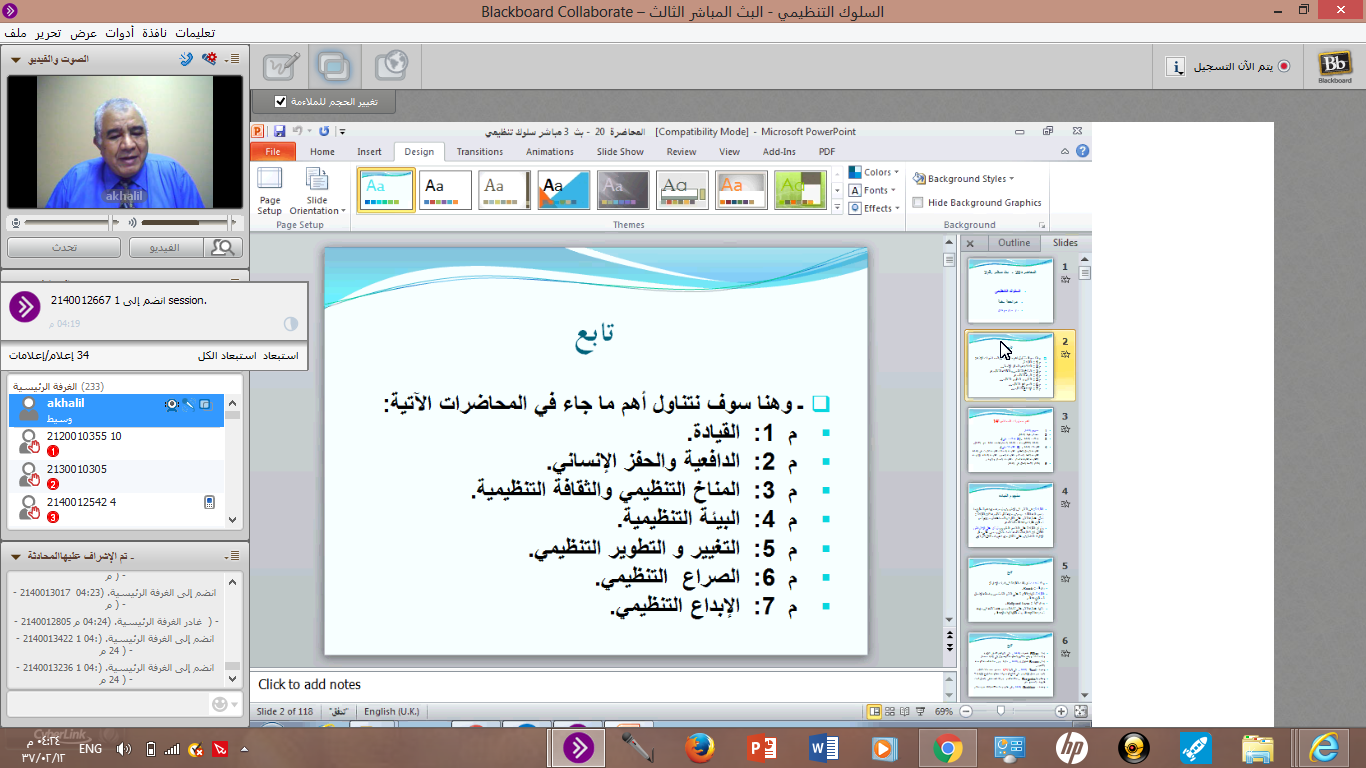This screenshot has height=768, width=1366.
Task: Check Hide Background Graphics
Action: 918,202
